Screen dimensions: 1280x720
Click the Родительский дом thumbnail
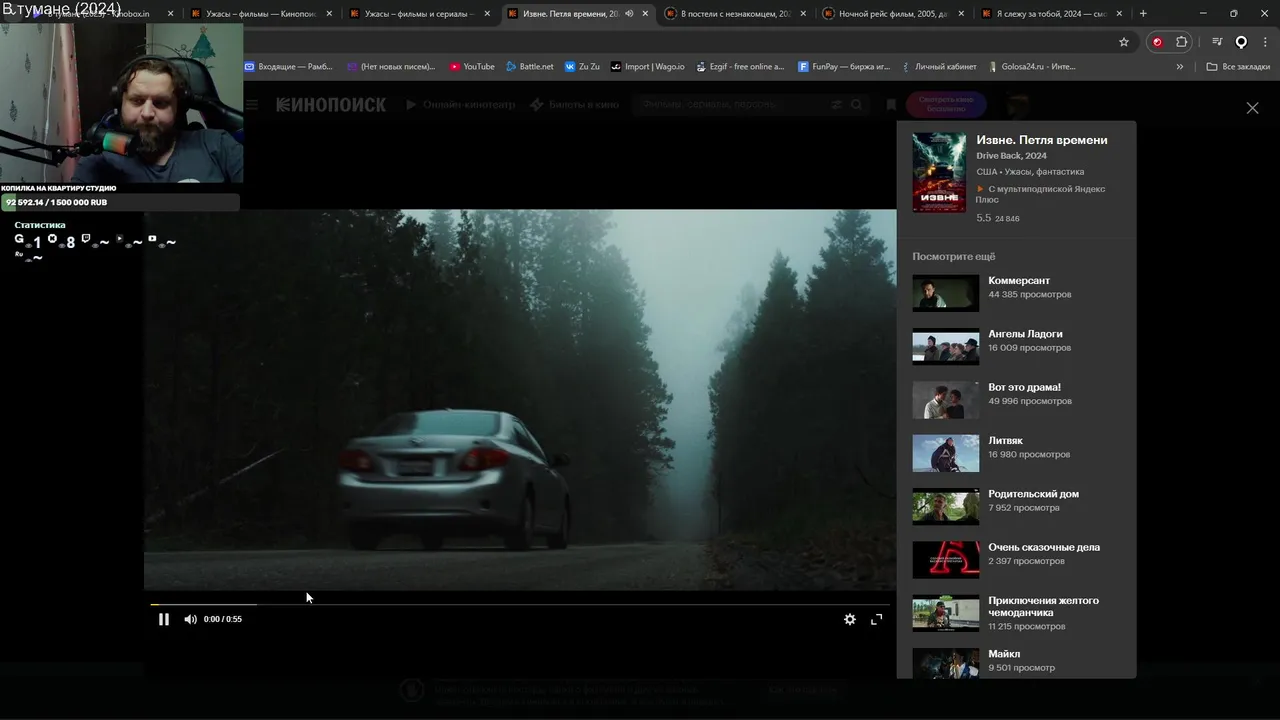tap(946, 506)
